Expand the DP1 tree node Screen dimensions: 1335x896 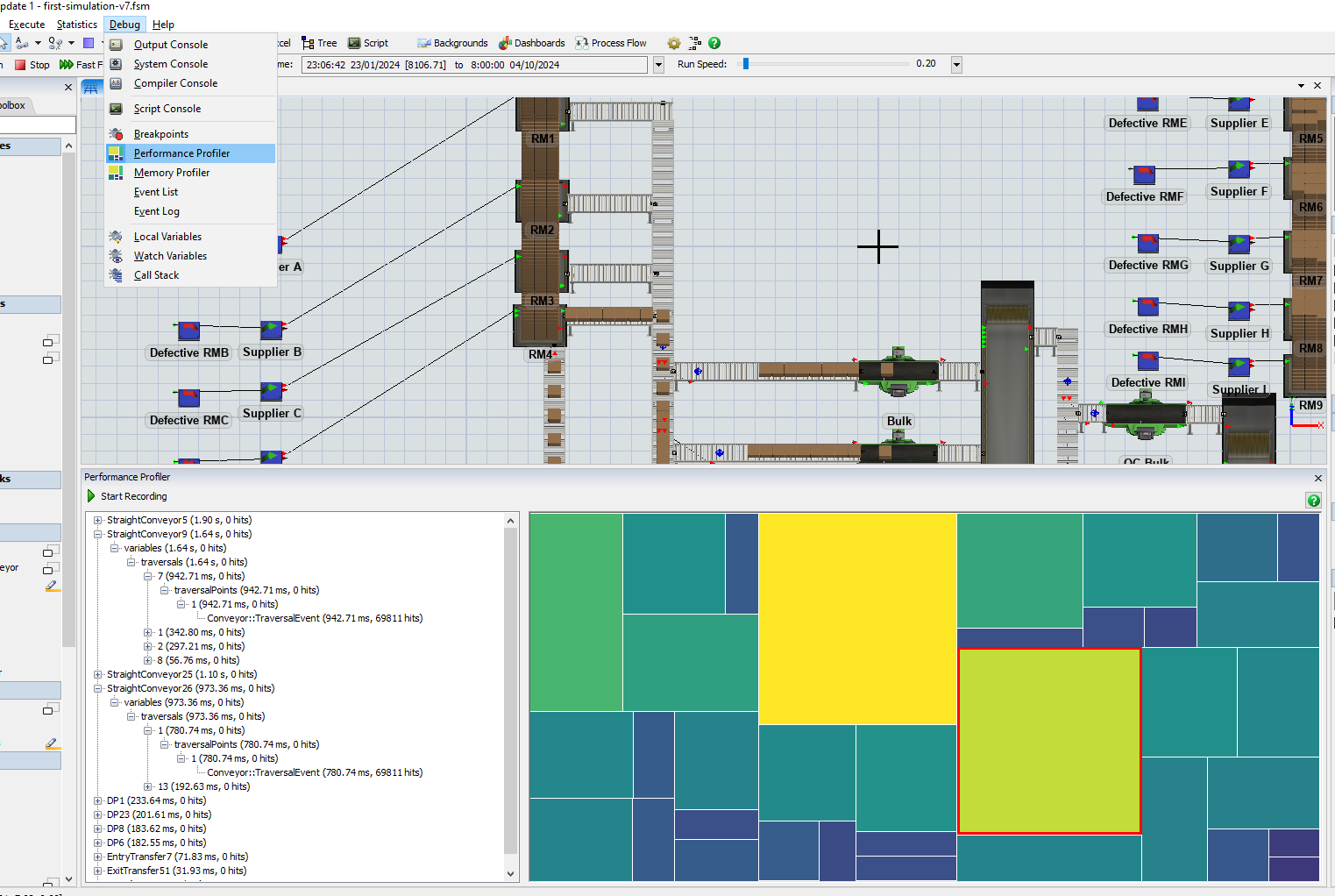click(x=98, y=800)
